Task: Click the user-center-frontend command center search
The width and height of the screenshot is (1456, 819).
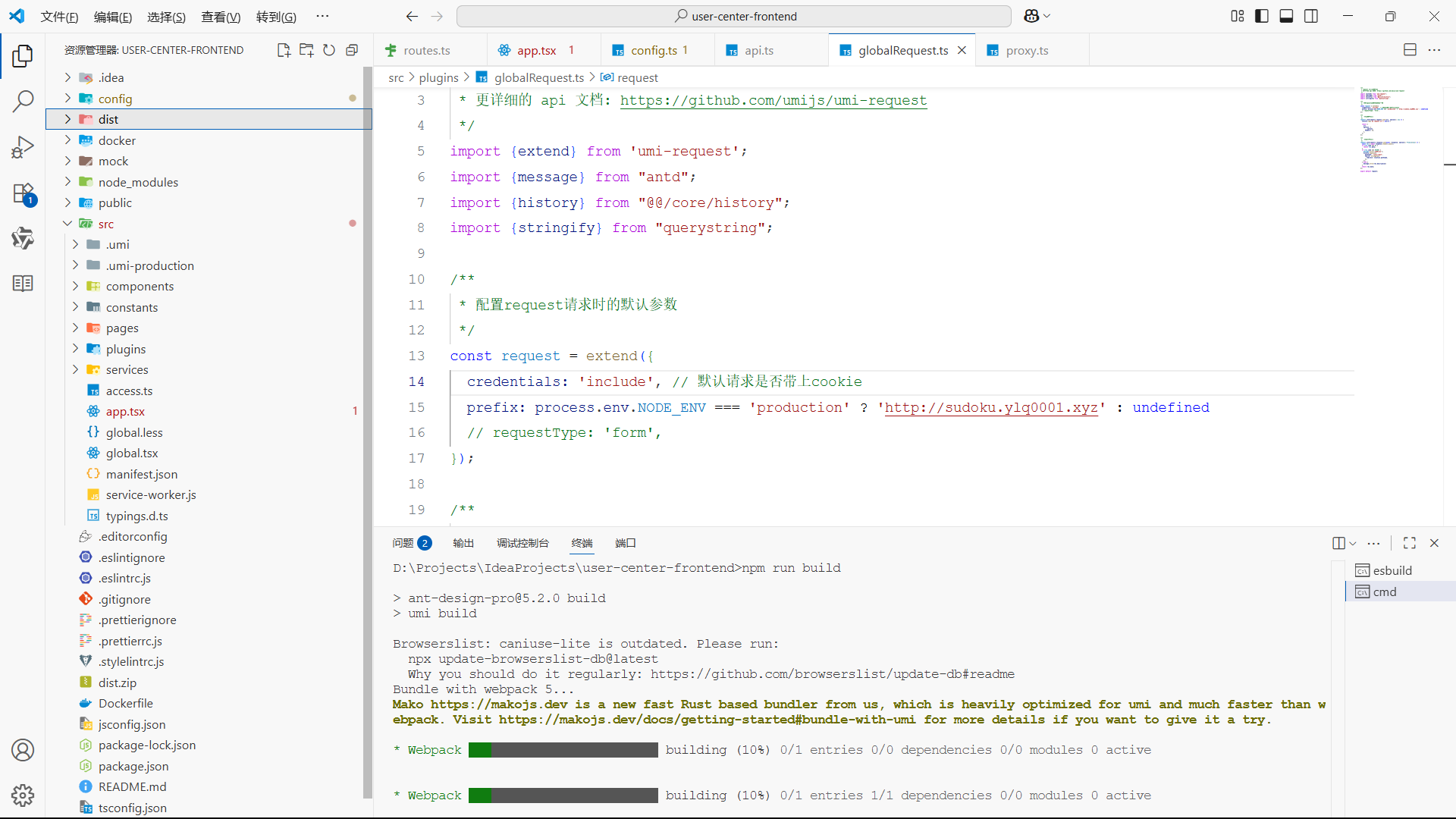Action: [x=734, y=16]
